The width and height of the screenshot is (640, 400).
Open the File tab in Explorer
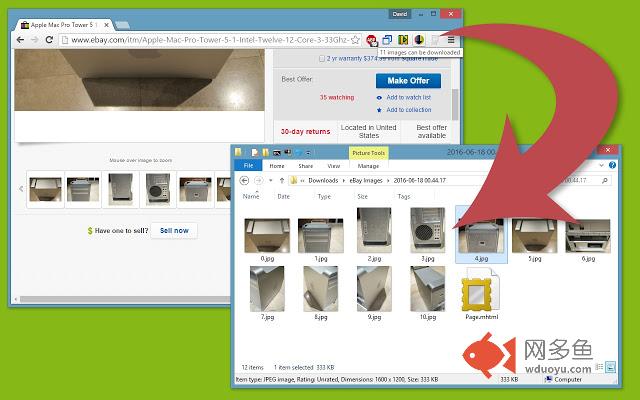coord(248,166)
